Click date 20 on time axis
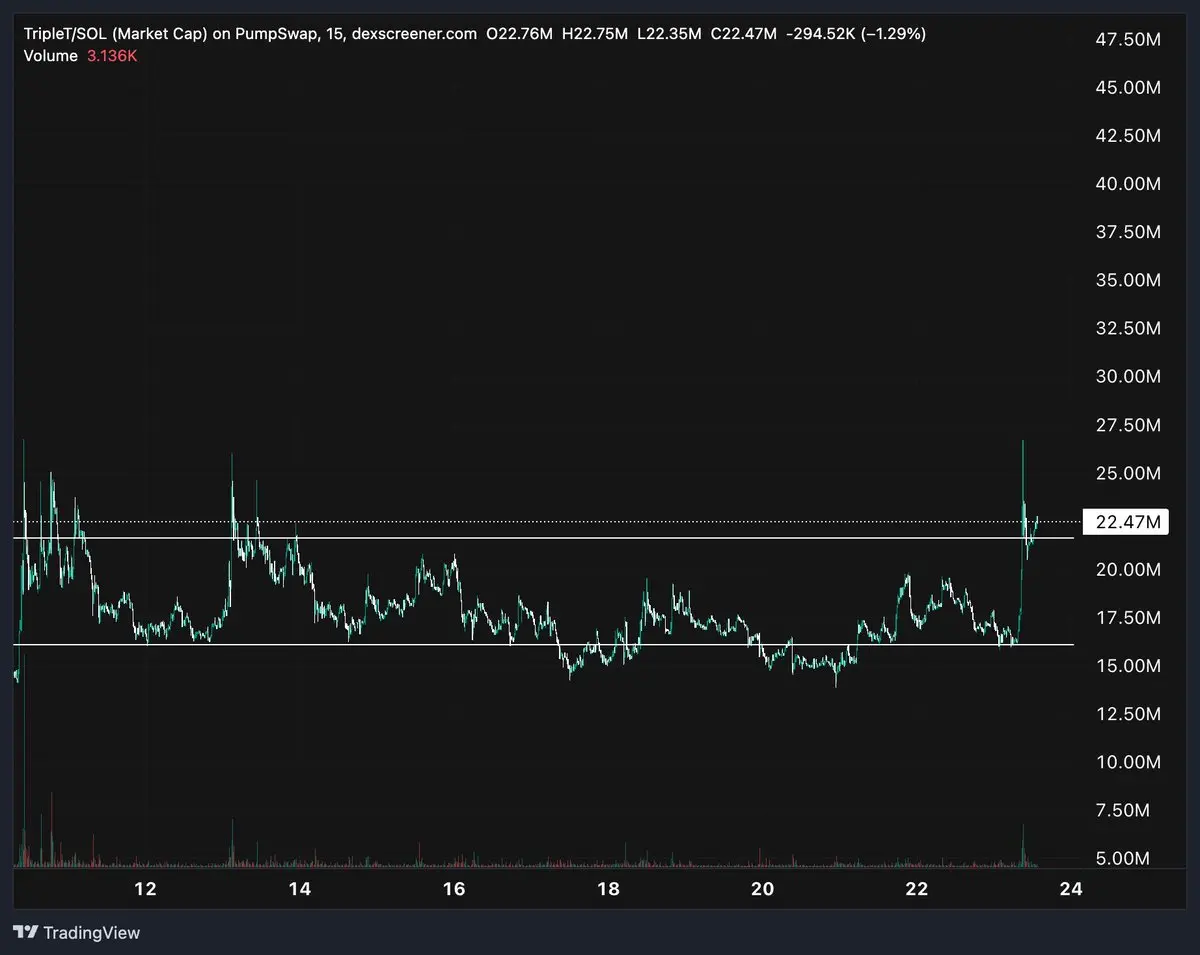The width and height of the screenshot is (1200, 955). pos(763,888)
